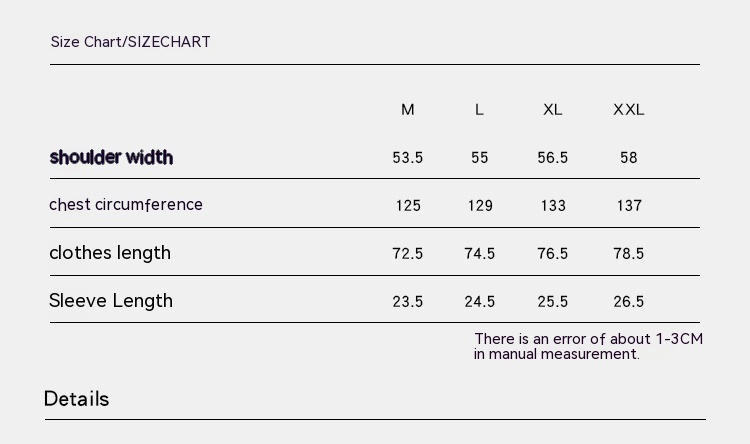This screenshot has width=750, height=444.
Task: Choose the XL size column header
Action: 553,110
